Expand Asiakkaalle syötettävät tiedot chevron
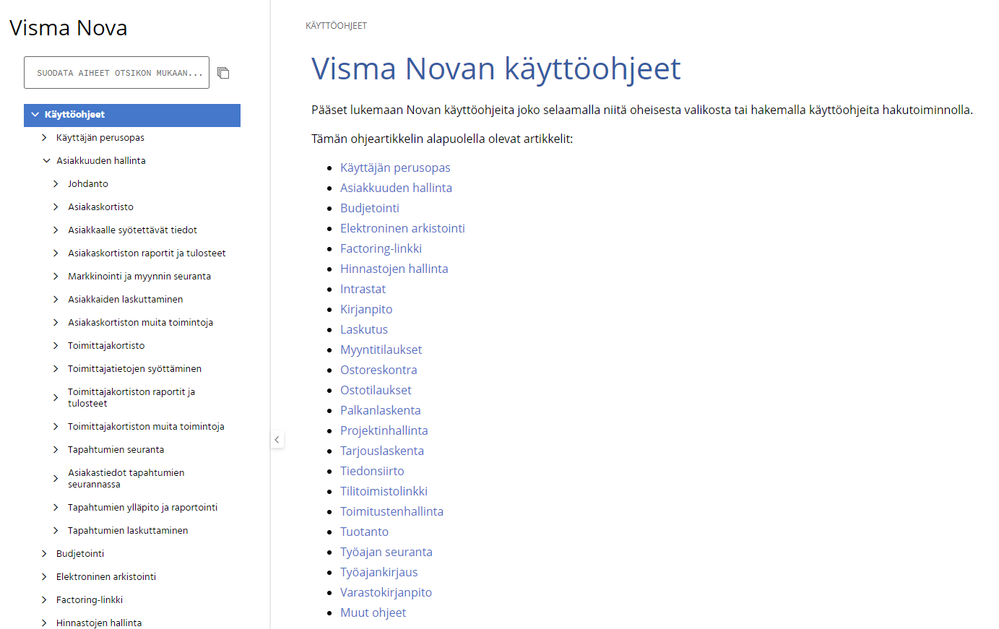This screenshot has width=999, height=629. (x=55, y=230)
